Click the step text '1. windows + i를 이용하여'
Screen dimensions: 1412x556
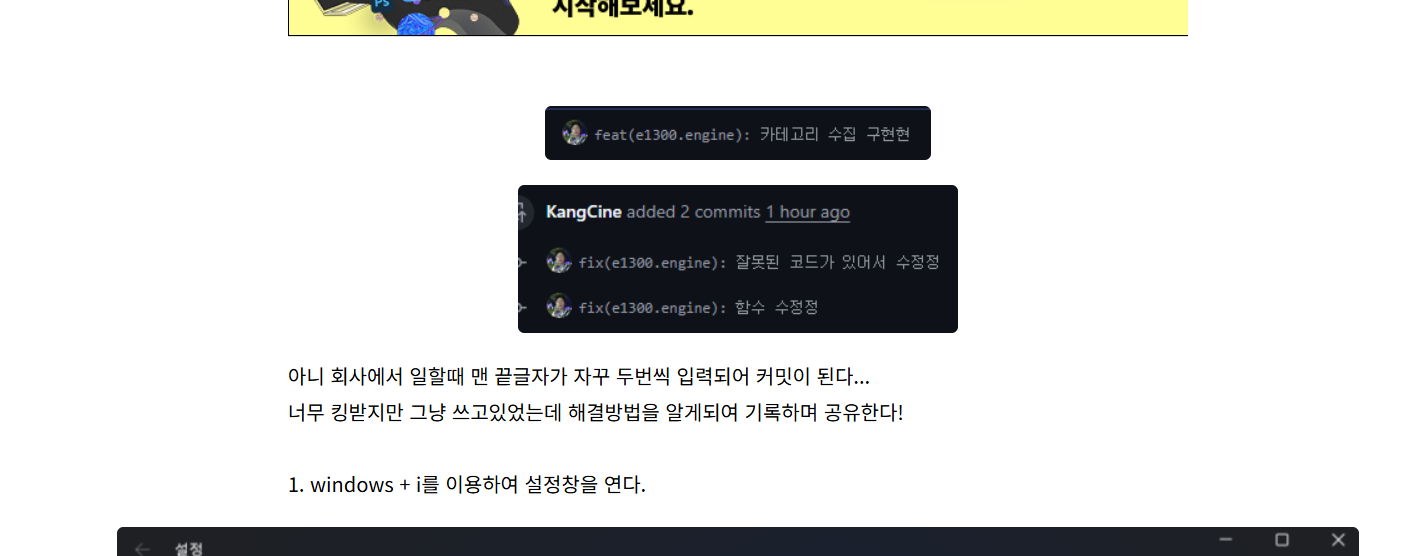point(467,485)
